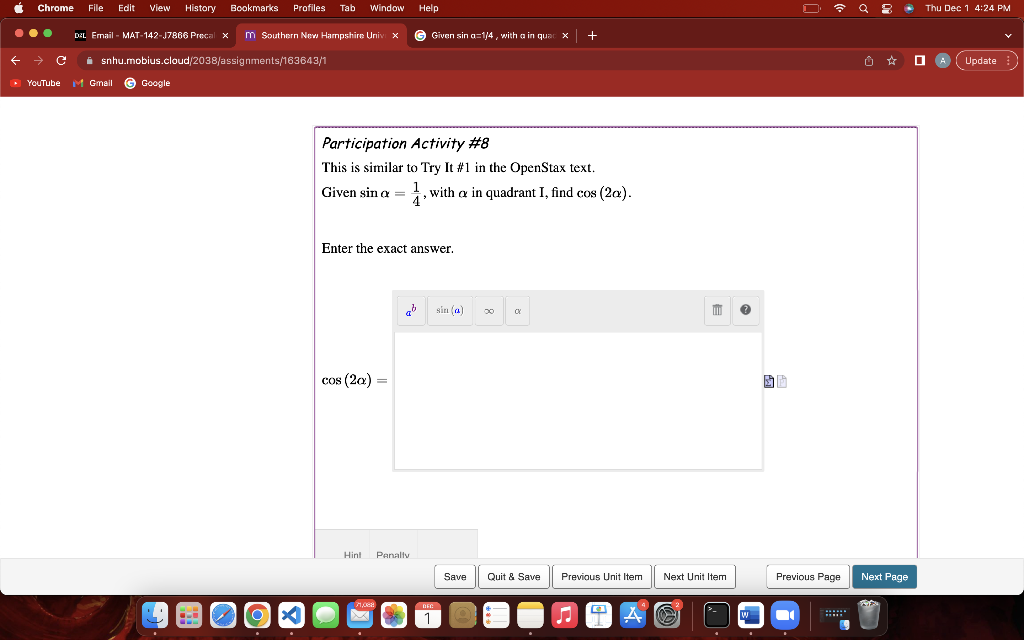Insert an exponent with the a^b button
The height and width of the screenshot is (640, 1024).
point(411,310)
